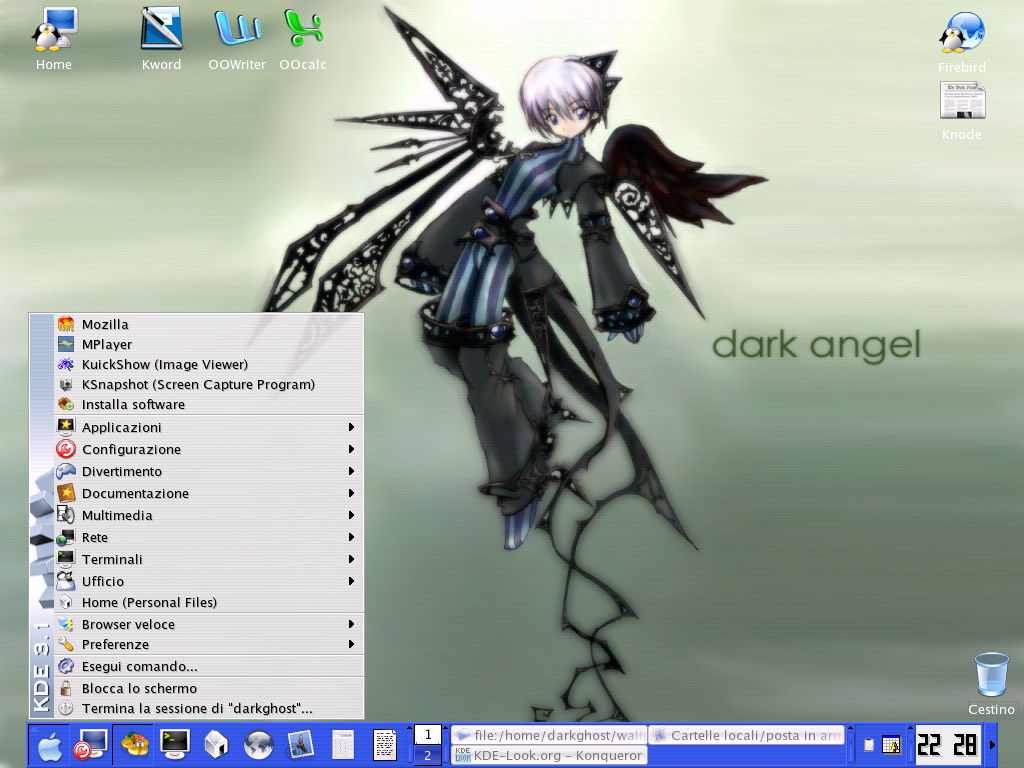
Task: Choose Installa software menu item
Action: [209, 405]
